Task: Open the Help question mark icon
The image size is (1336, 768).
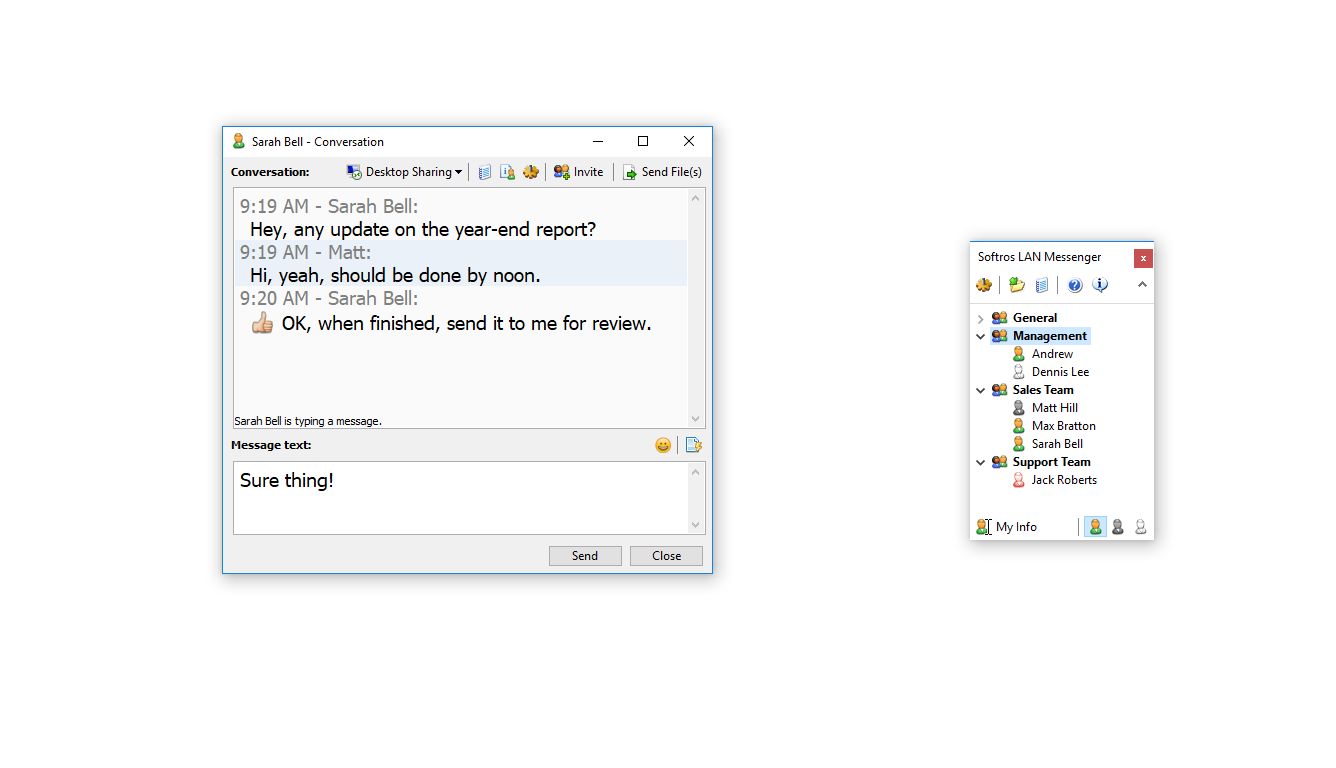Action: (1074, 284)
